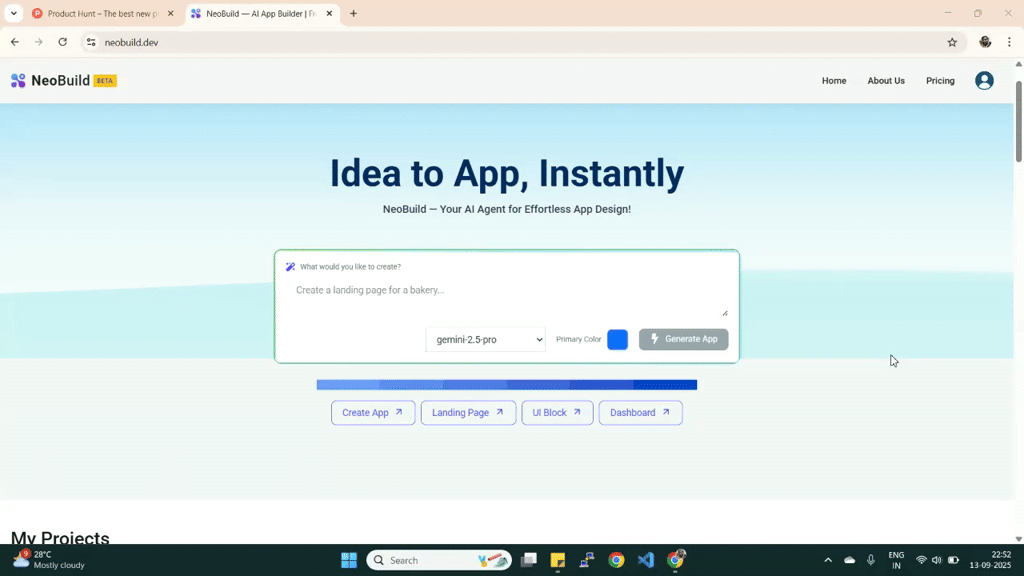Open Visual Studio Code from taskbar

point(646,560)
